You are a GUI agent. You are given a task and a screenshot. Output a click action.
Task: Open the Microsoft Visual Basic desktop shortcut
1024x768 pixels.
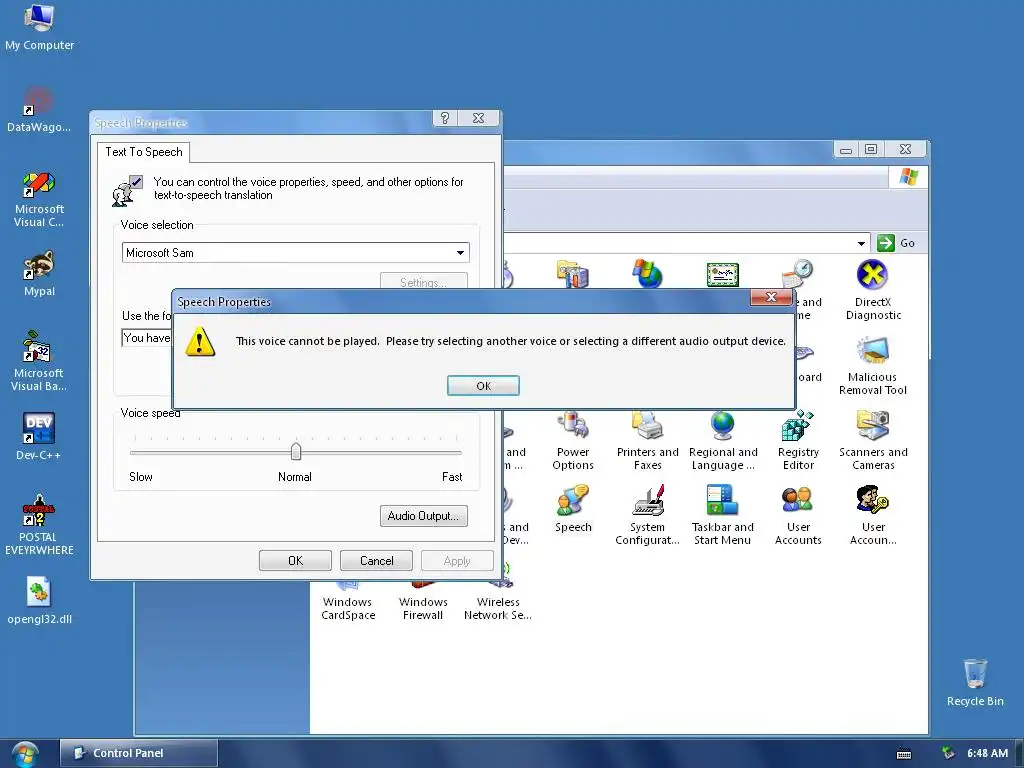[39, 361]
